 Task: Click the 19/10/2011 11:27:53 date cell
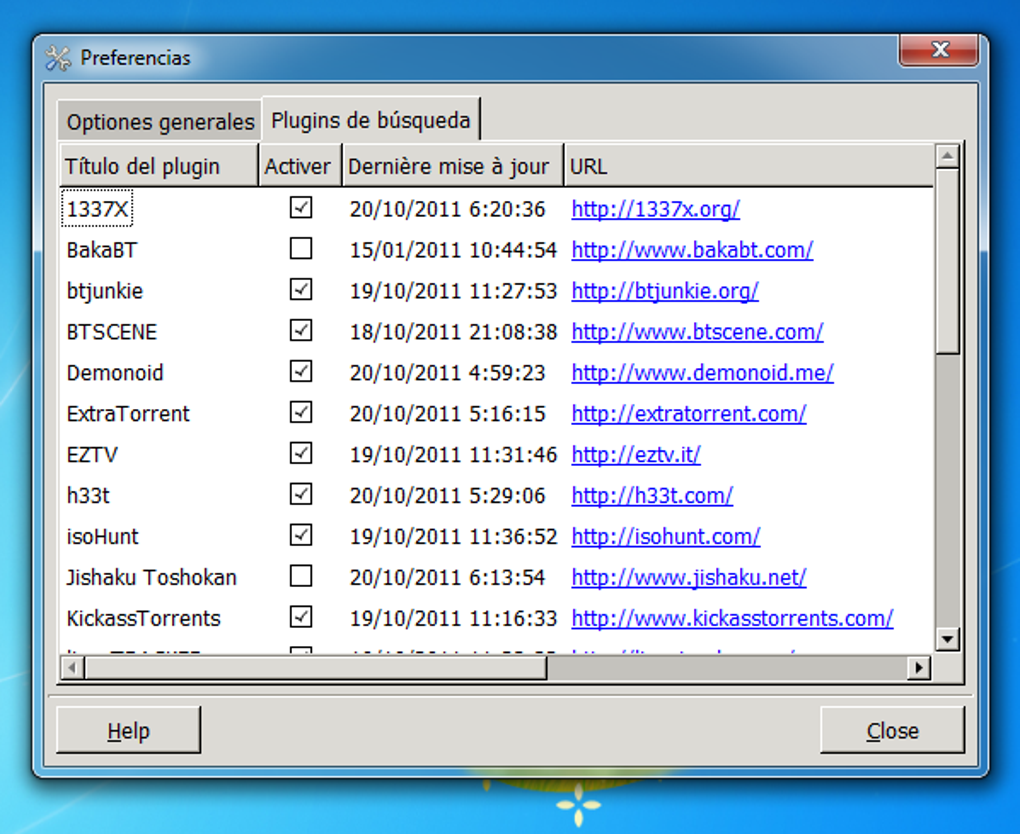coord(453,291)
